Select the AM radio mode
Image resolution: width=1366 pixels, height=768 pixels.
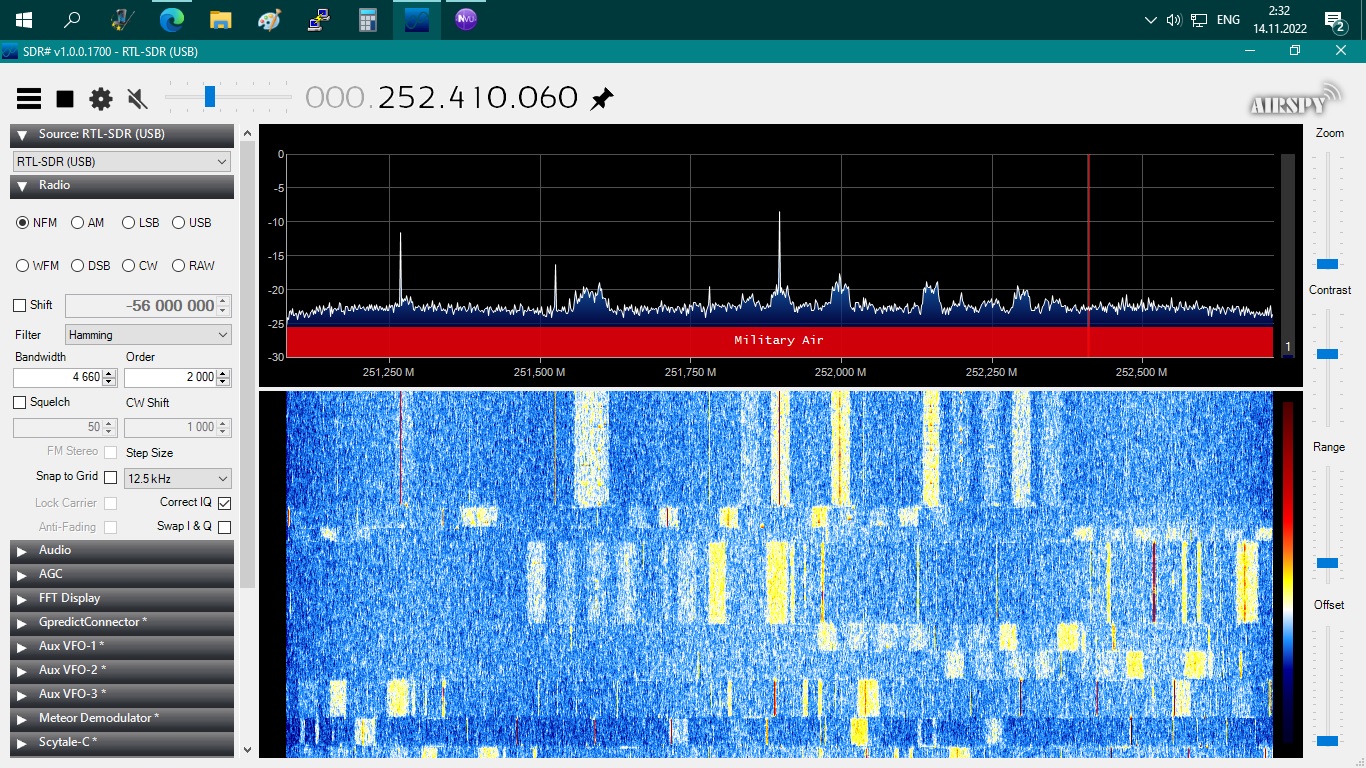(77, 223)
